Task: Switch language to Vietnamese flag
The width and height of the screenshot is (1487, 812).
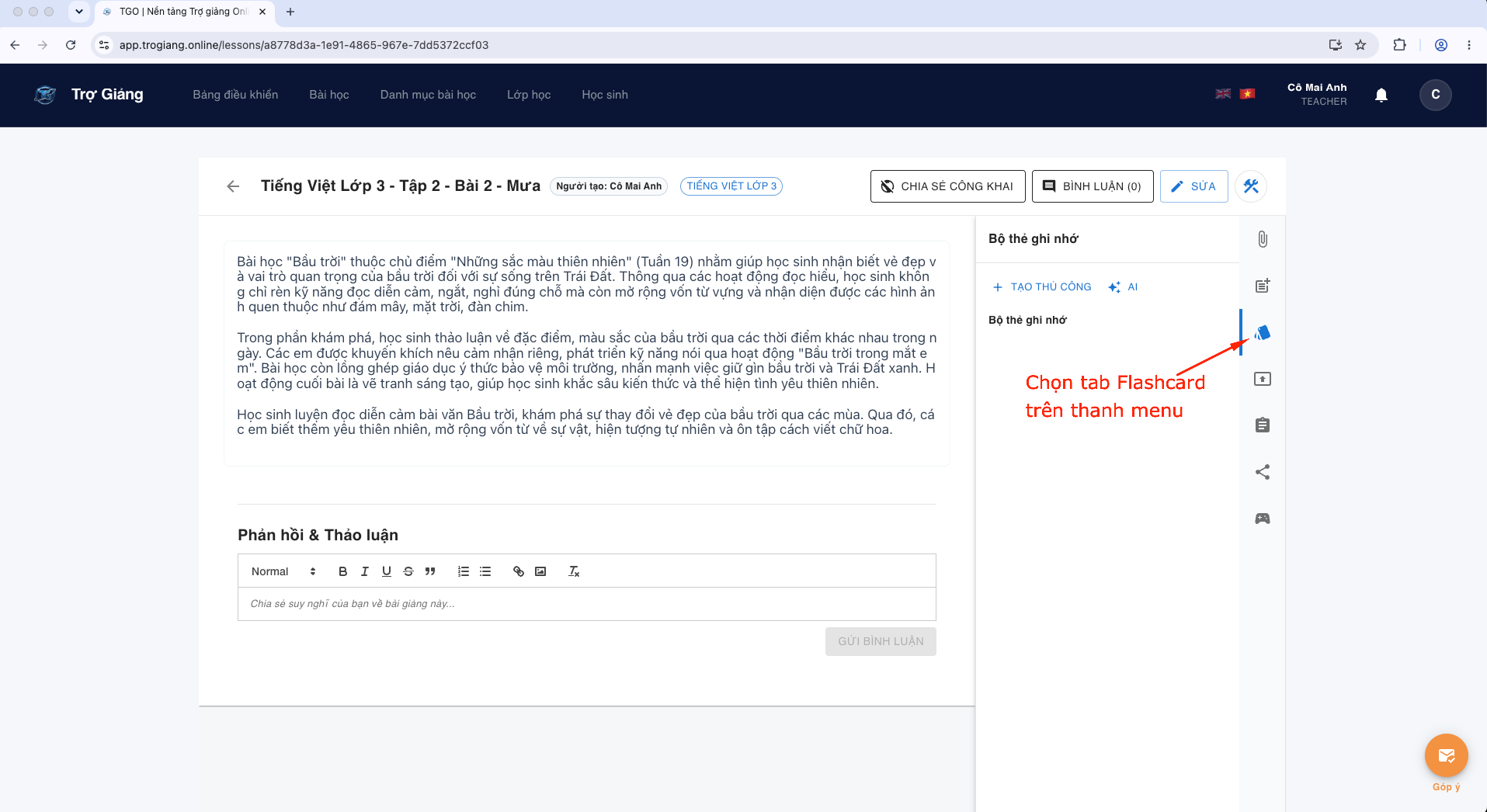Action: tap(1248, 94)
